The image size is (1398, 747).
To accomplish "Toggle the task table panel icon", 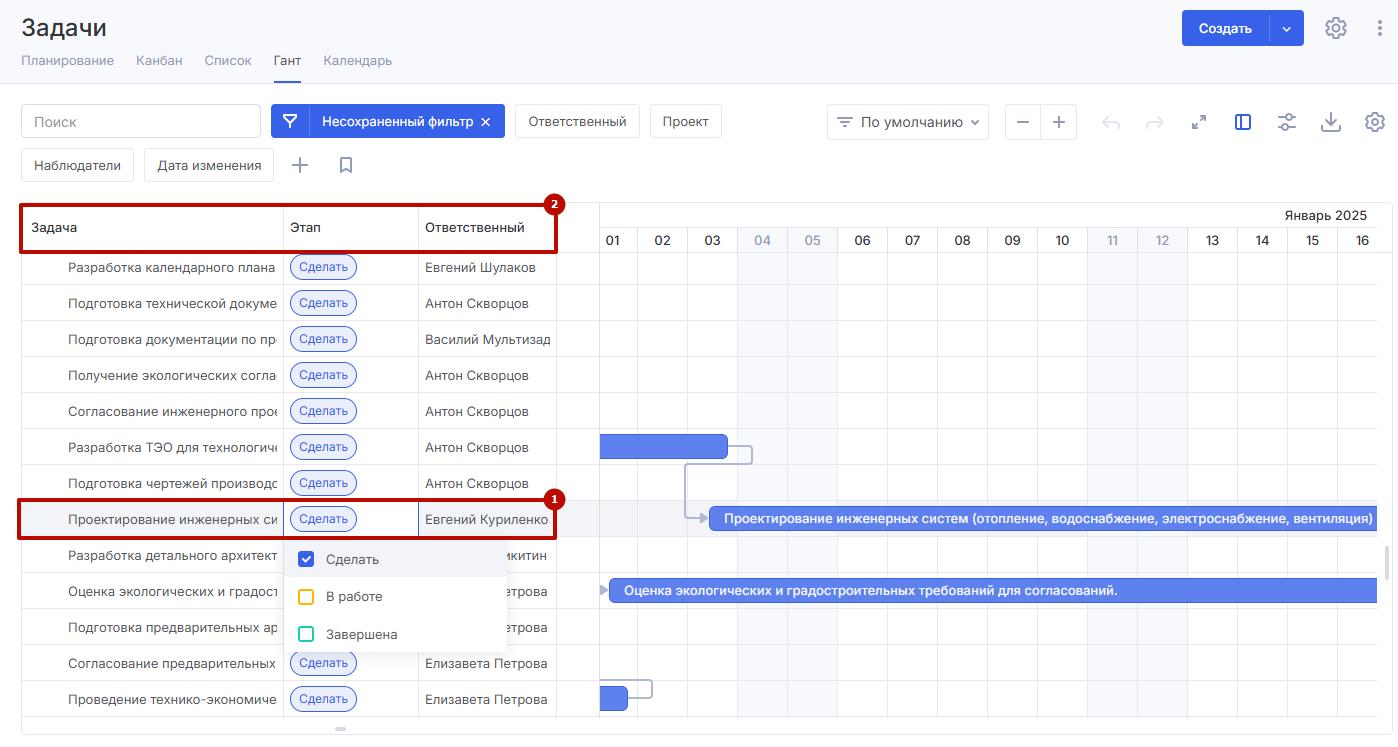I will click(x=1243, y=122).
